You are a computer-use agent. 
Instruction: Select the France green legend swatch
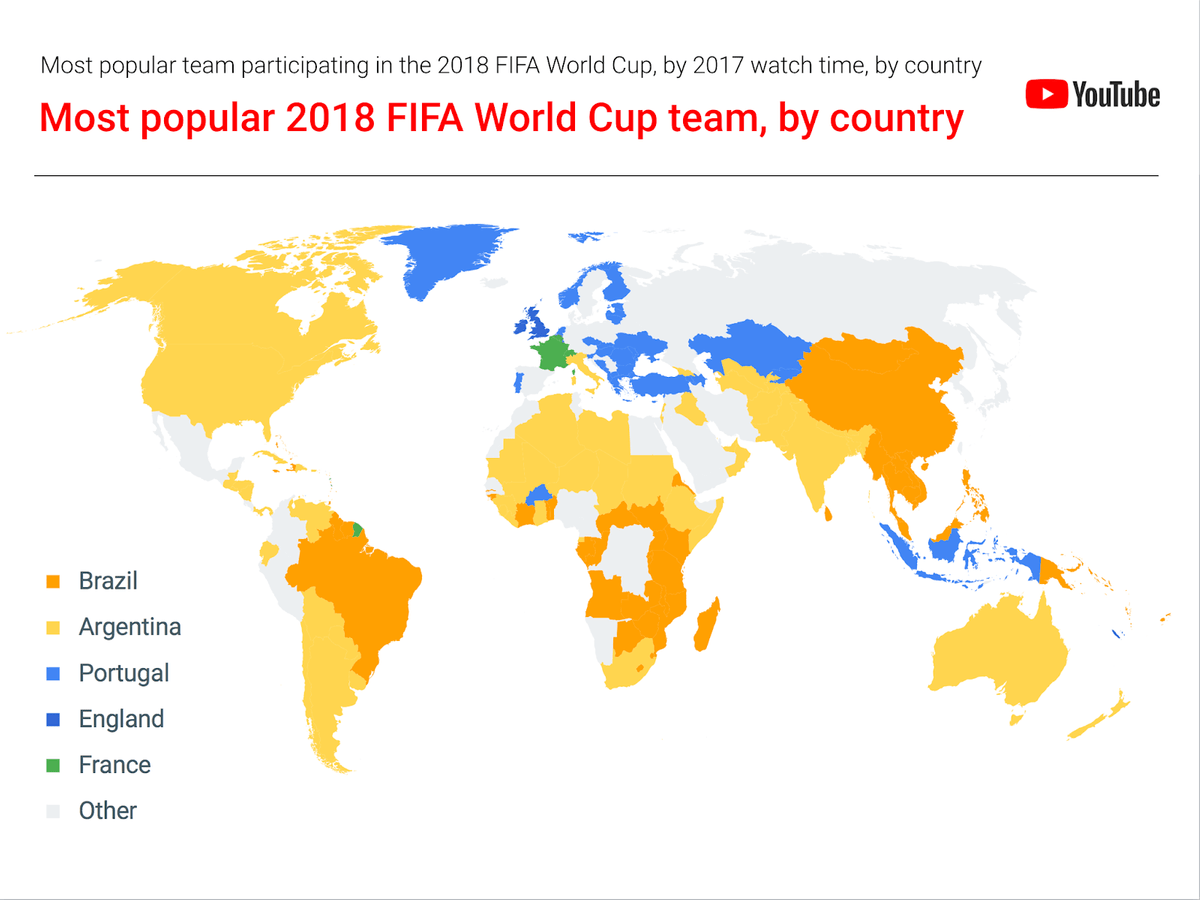(x=54, y=765)
